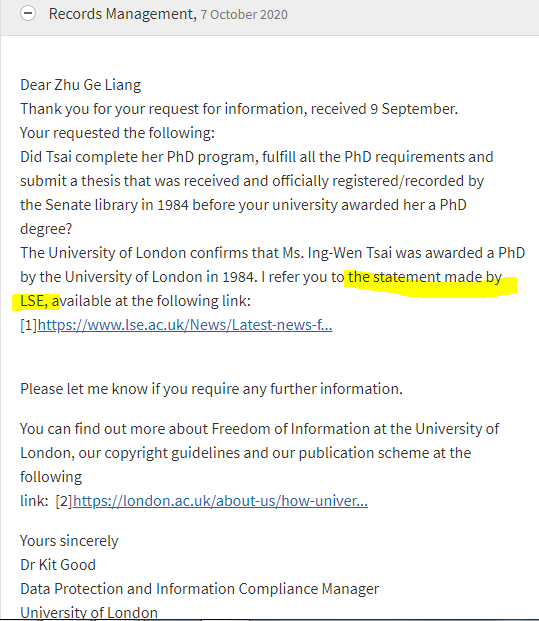Click the 'Your requested the following:' line
This screenshot has height=621, width=539.
[x=117, y=133]
